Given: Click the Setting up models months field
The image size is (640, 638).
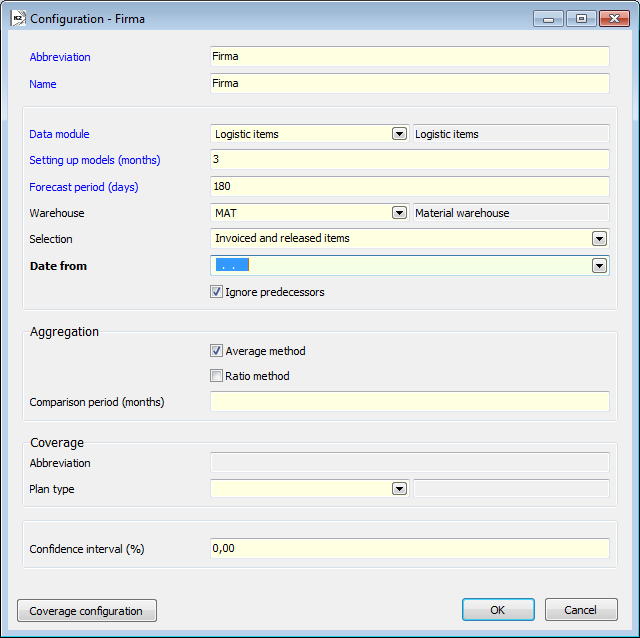Looking at the screenshot, I should pyautogui.click(x=409, y=160).
